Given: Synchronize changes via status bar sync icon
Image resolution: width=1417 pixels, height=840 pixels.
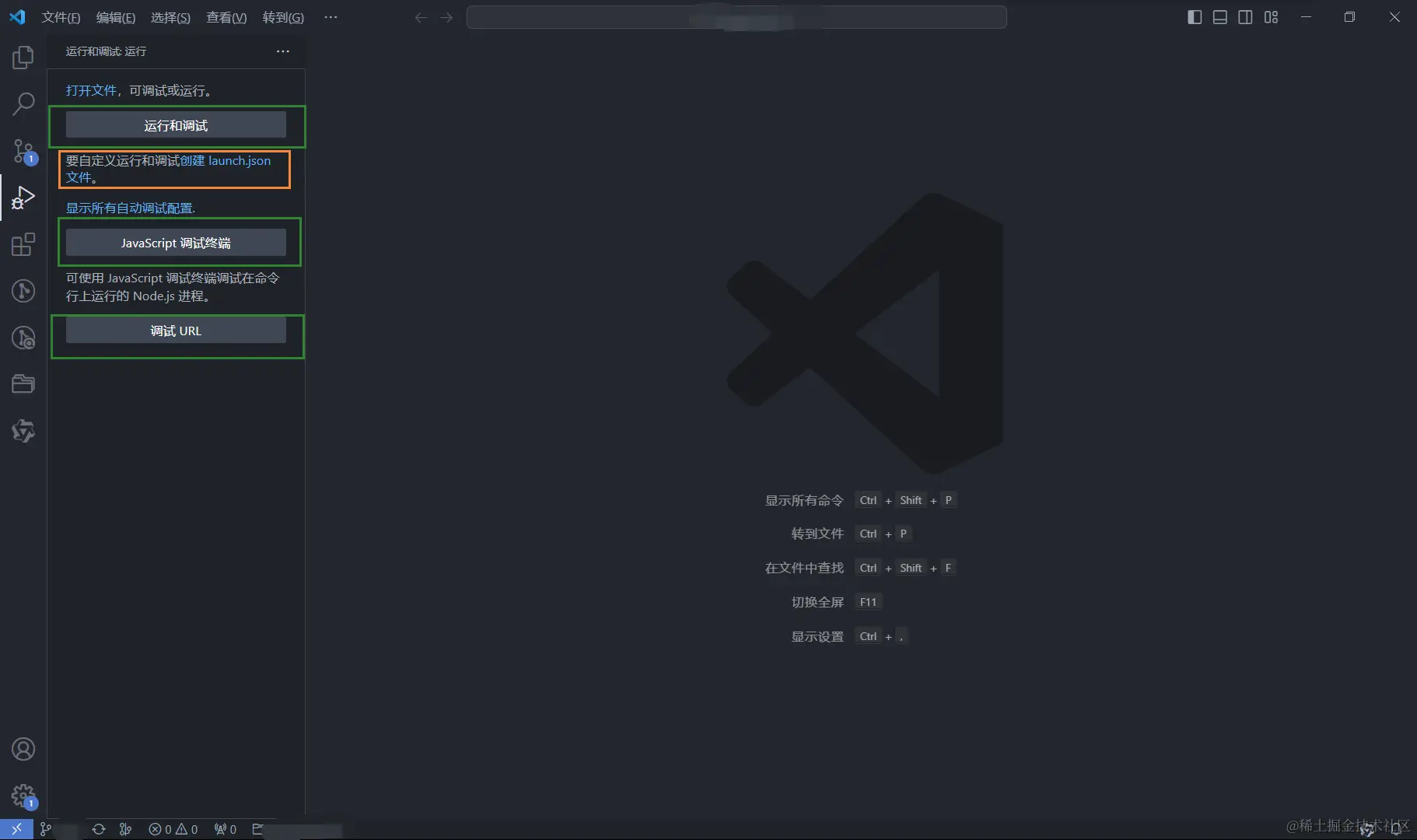Looking at the screenshot, I should tap(99, 829).
